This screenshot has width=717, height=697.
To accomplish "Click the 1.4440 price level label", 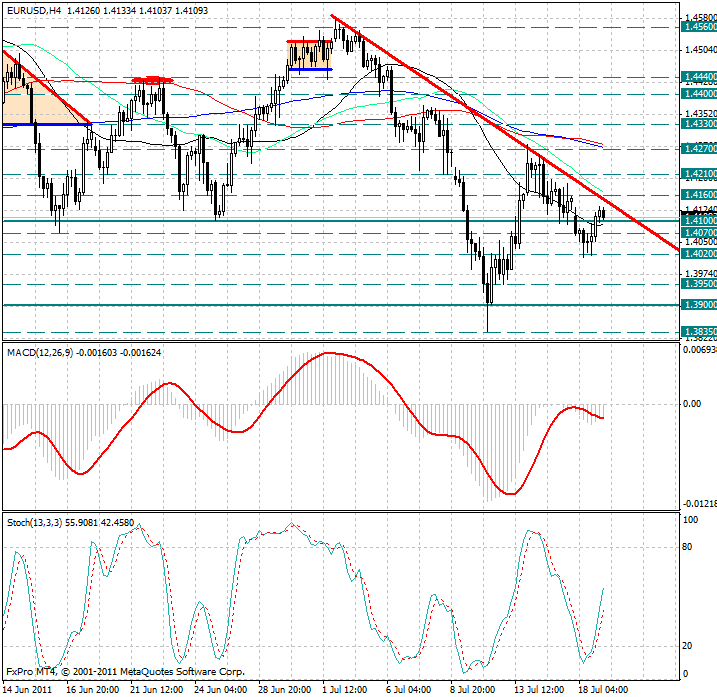I will click(x=699, y=76).
